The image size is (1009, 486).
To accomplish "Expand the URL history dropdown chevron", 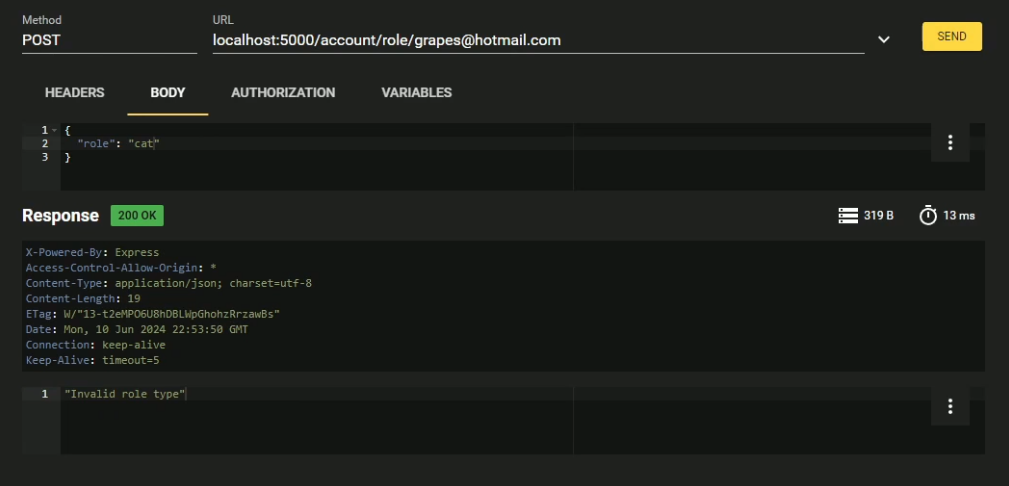I will tap(883, 39).
